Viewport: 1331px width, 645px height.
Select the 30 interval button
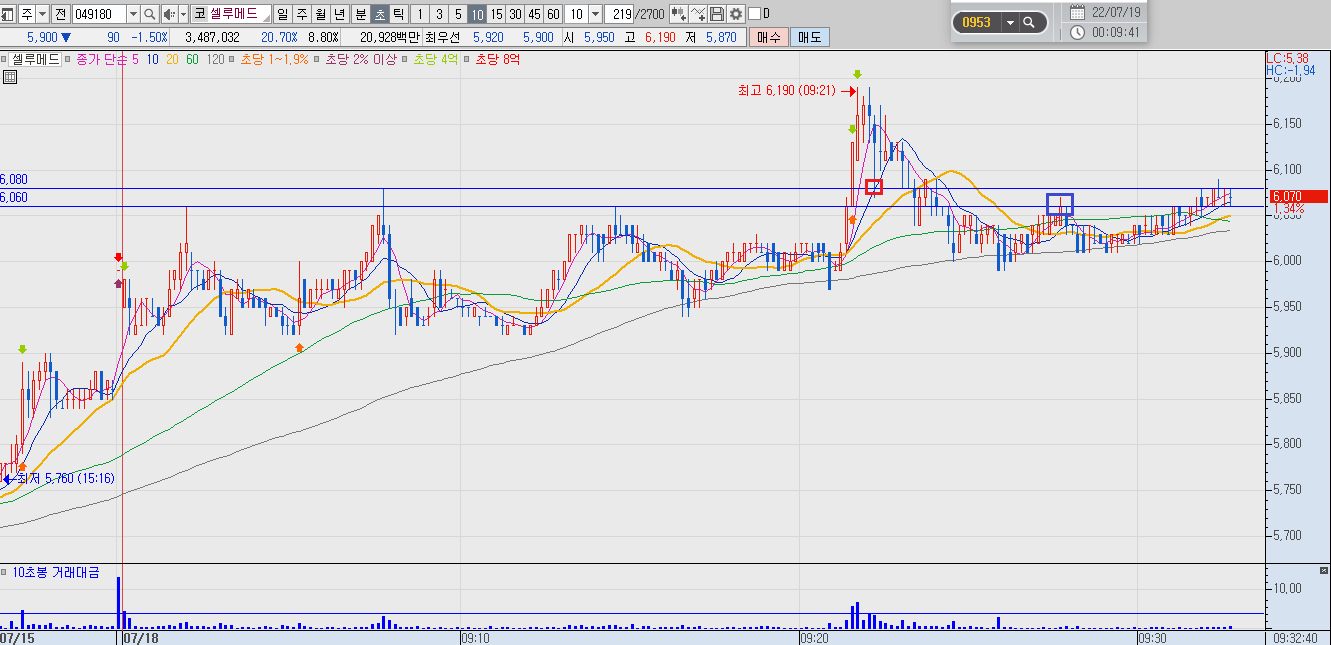[515, 14]
